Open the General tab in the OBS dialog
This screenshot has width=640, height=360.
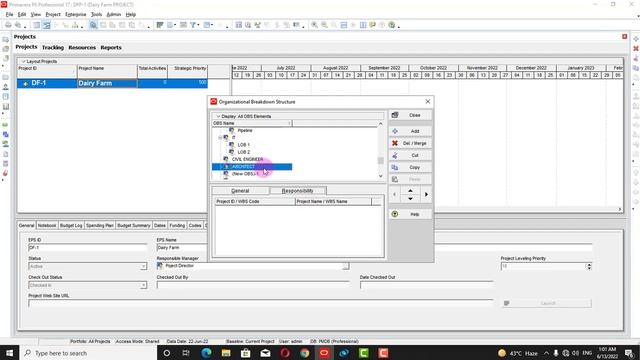240,191
